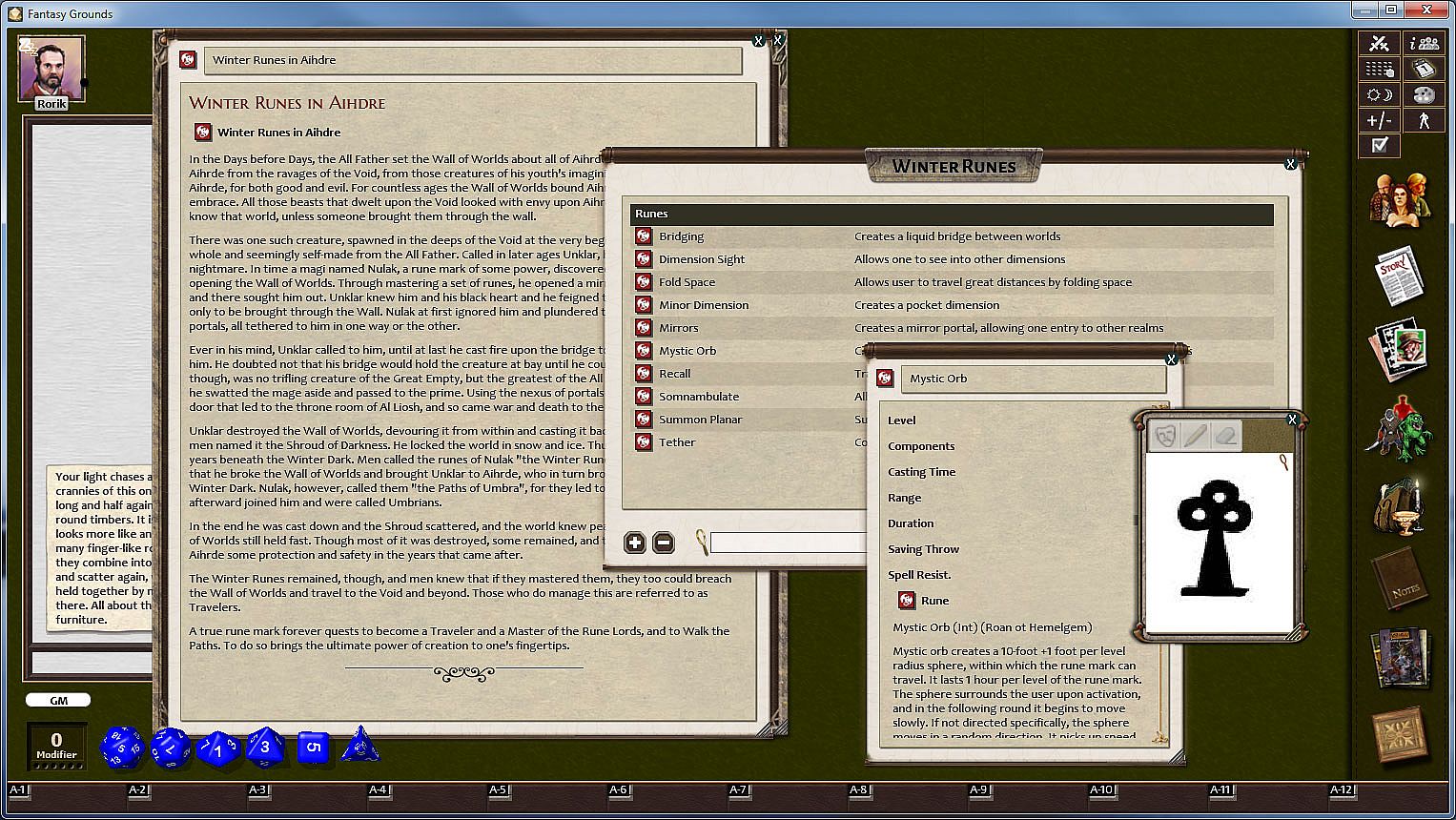Select the mask tool in the image window

[1164, 436]
